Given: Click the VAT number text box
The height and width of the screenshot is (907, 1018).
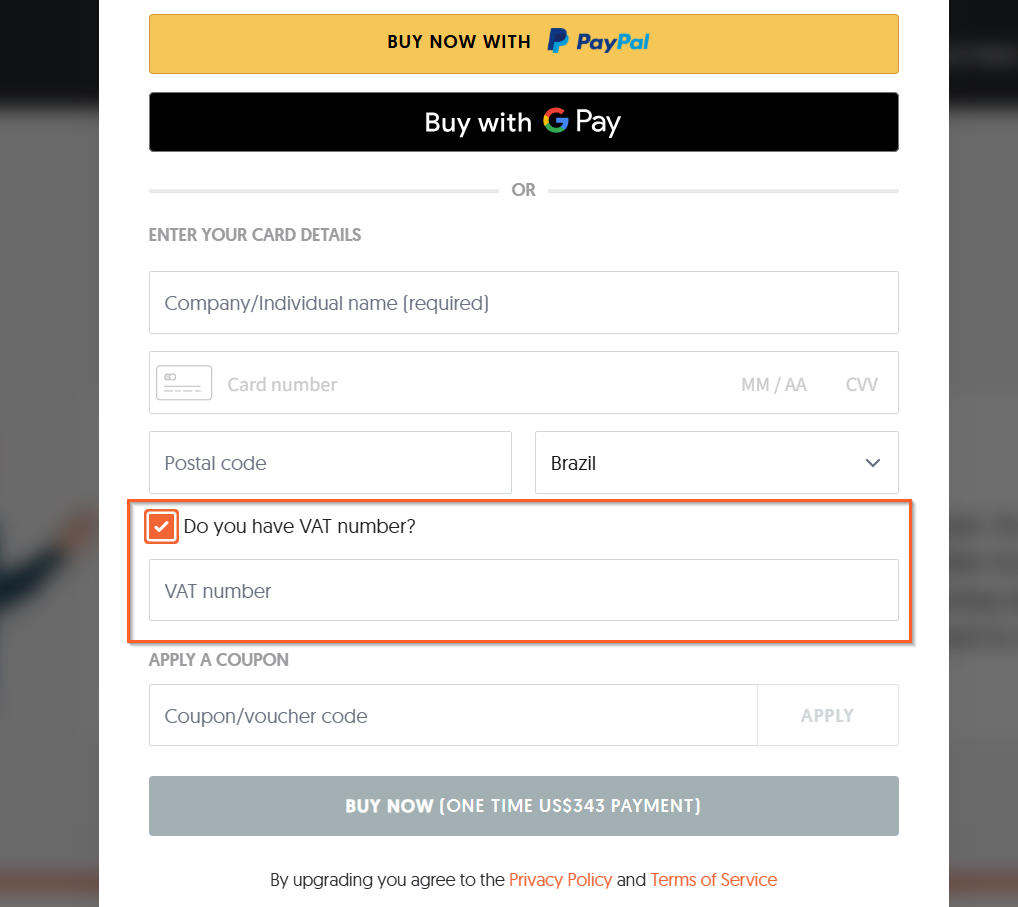Looking at the screenshot, I should coord(523,591).
